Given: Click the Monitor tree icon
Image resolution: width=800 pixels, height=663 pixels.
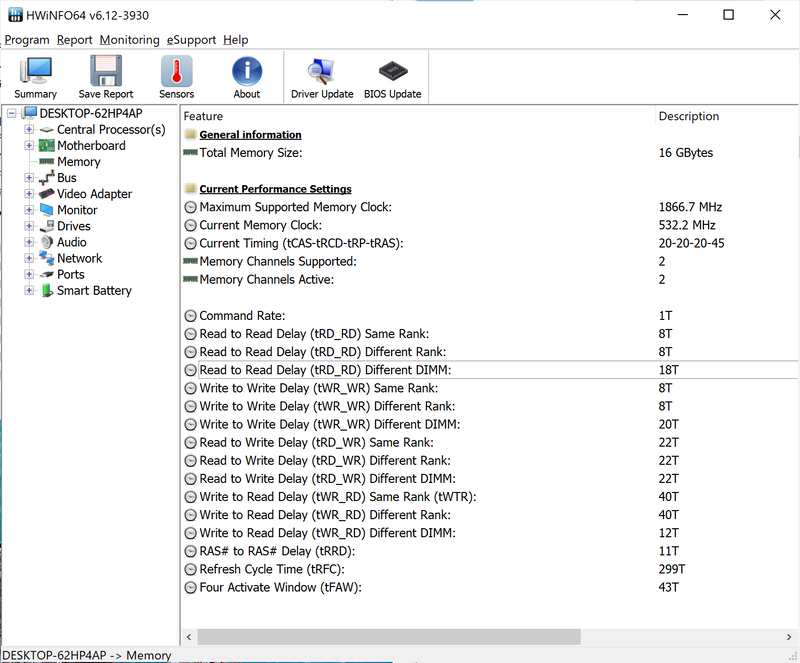Looking at the screenshot, I should click(47, 210).
